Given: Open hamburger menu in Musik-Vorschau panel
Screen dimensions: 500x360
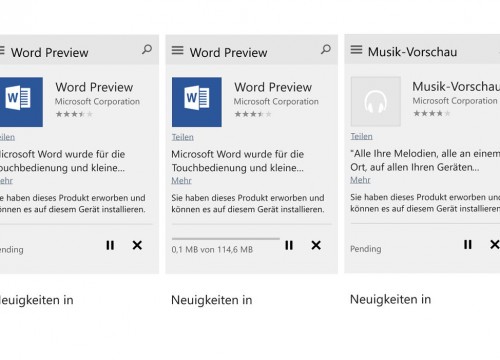Looking at the screenshot, I should pyautogui.click(x=356, y=50).
